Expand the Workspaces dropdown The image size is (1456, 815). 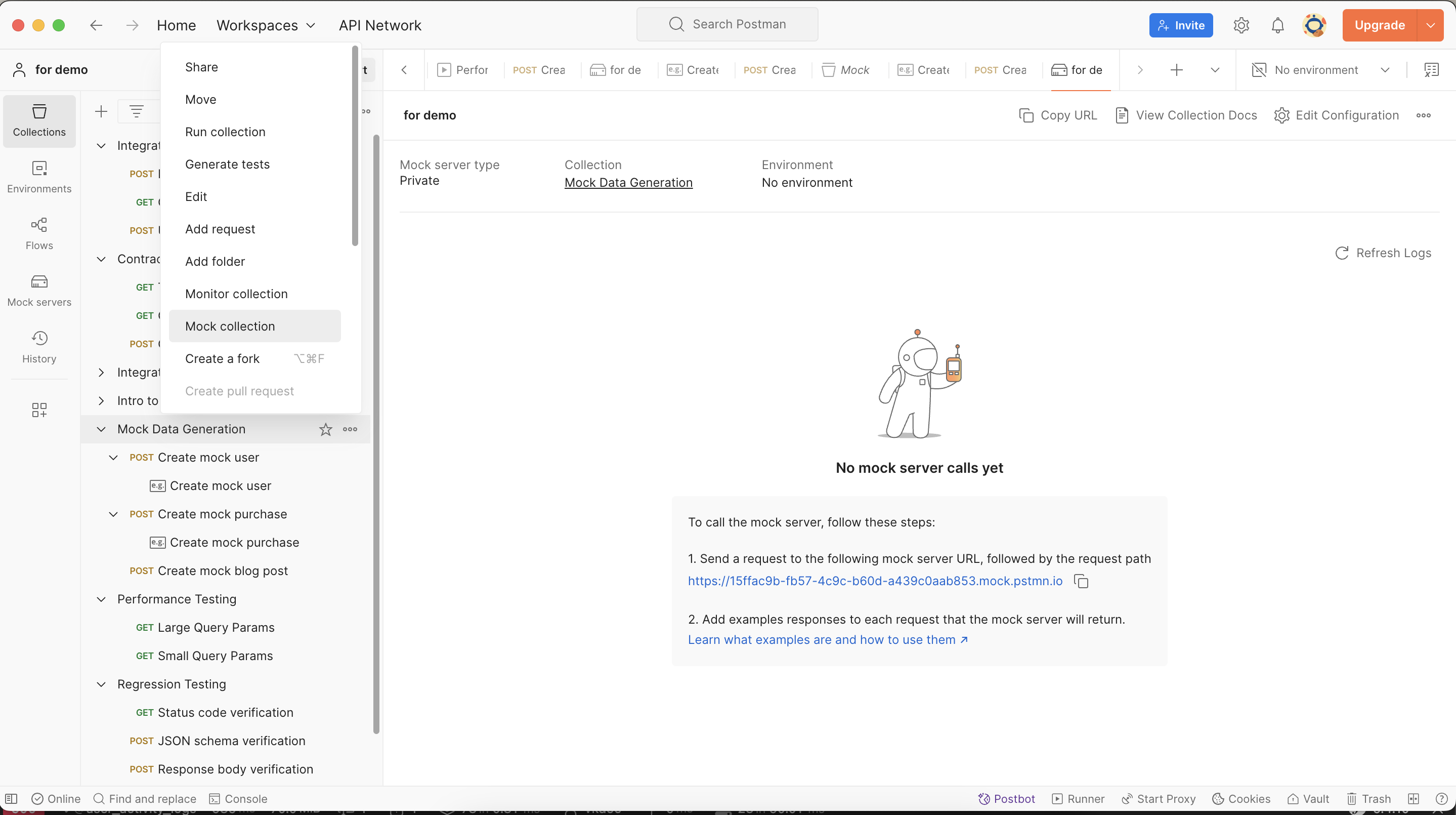(266, 25)
